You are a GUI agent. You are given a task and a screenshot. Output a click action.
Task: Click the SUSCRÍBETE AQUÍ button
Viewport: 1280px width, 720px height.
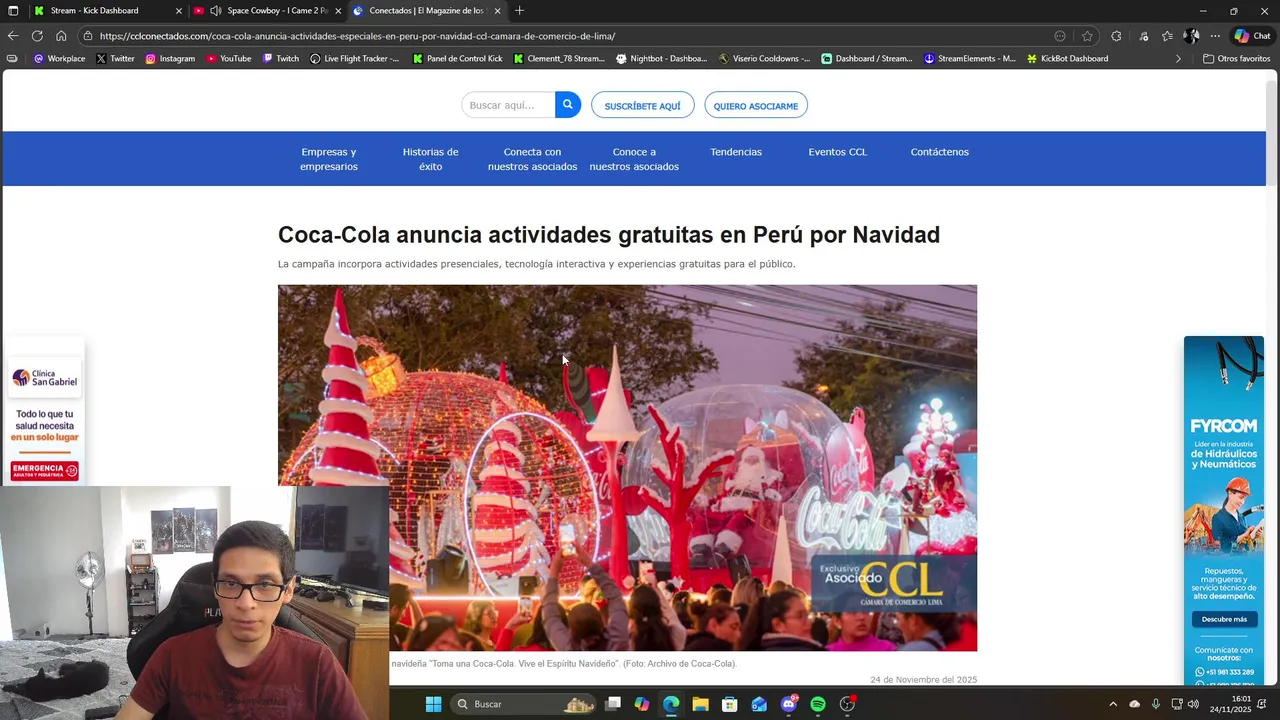point(642,105)
